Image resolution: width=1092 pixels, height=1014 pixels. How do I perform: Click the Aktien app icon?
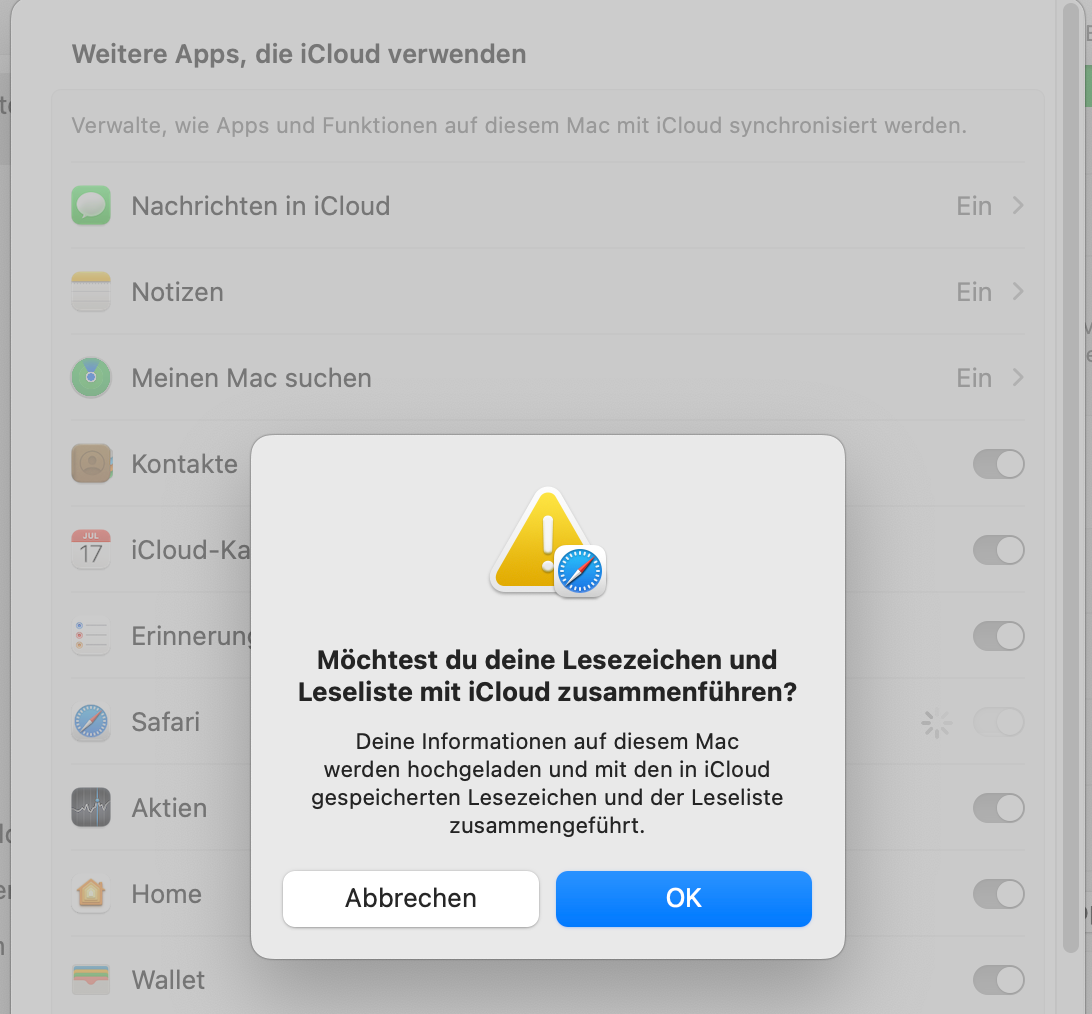pyautogui.click(x=91, y=808)
